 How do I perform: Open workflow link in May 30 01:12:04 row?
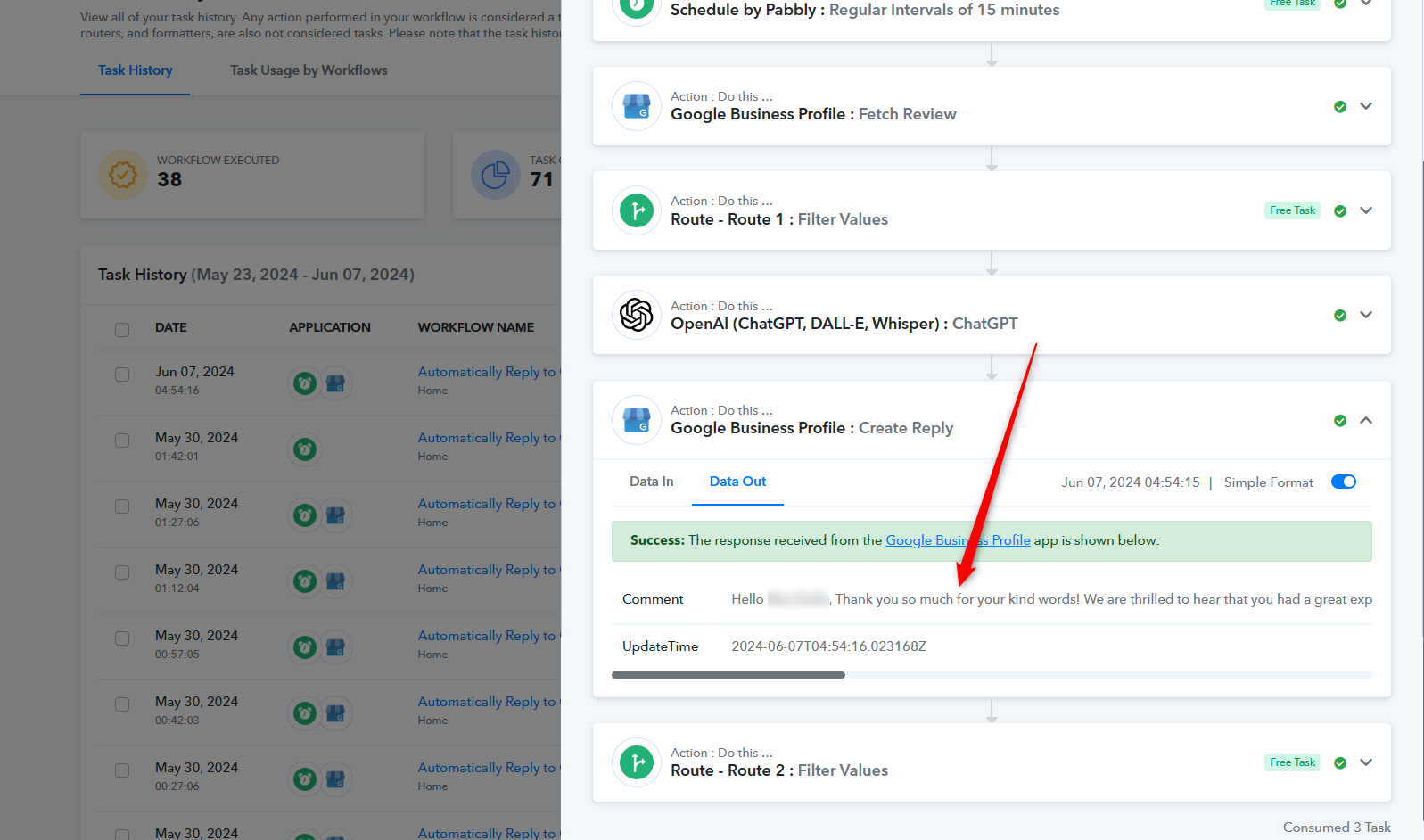(x=488, y=570)
